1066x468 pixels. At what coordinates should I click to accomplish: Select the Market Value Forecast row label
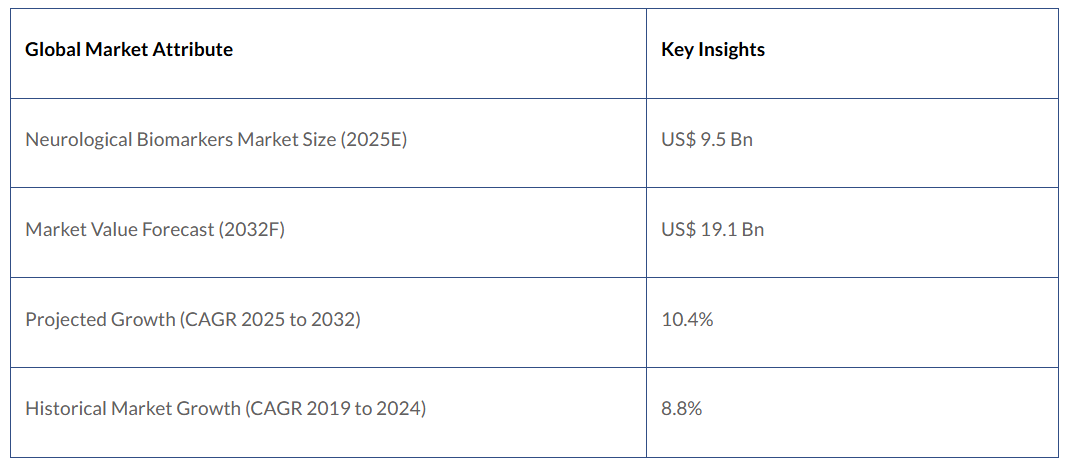[155, 229]
